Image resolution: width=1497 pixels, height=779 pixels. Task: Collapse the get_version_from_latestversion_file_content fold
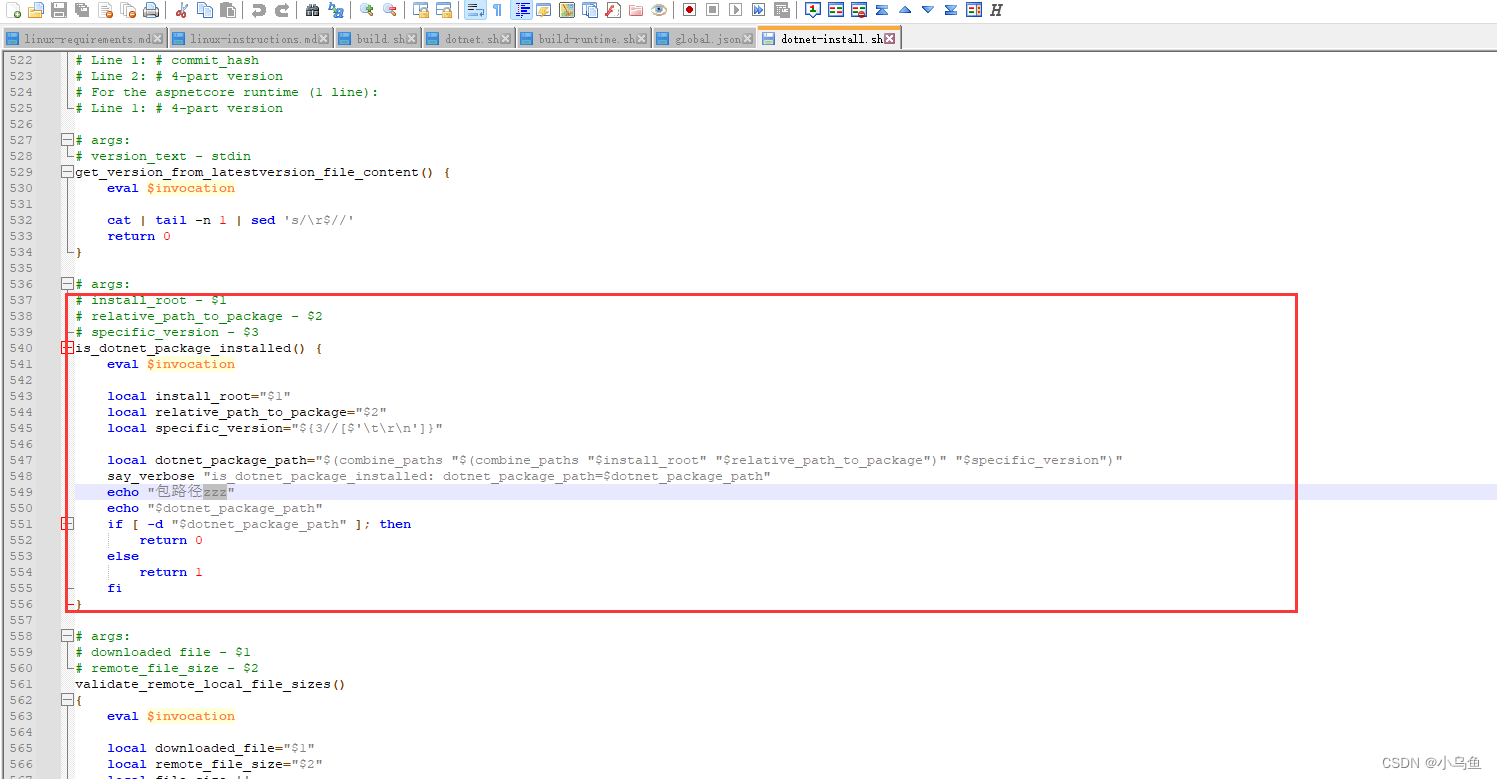pyautogui.click(x=66, y=172)
